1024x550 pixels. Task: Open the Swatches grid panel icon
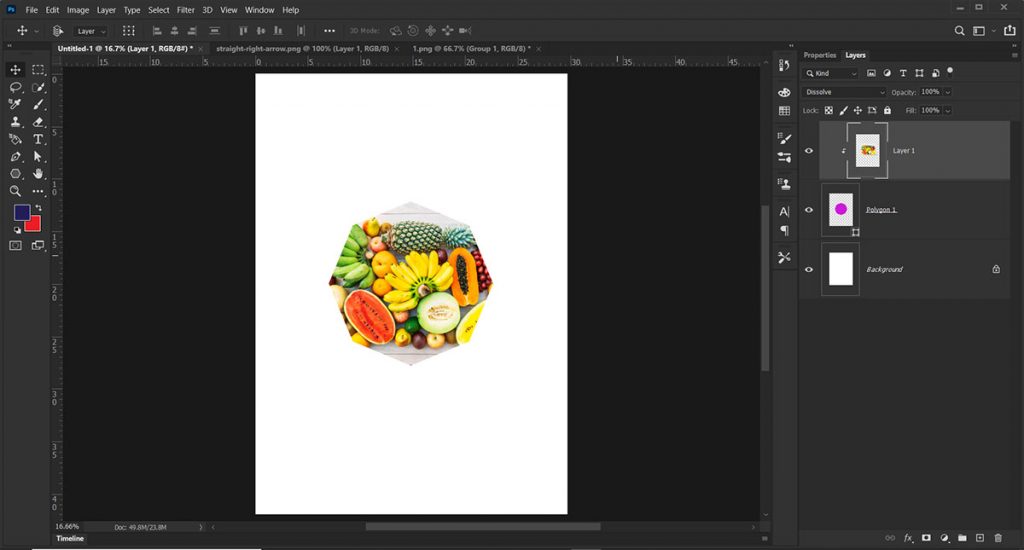(x=784, y=111)
